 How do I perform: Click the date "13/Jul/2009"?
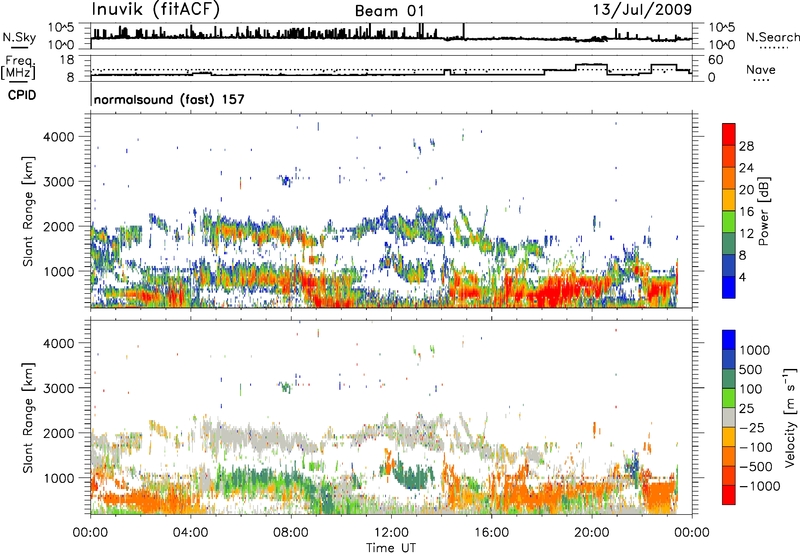tap(642, 9)
